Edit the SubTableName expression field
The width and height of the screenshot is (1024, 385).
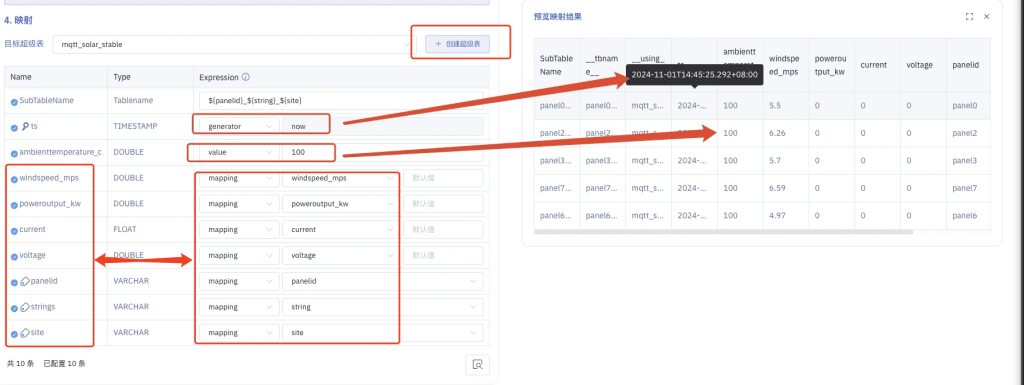click(x=342, y=100)
